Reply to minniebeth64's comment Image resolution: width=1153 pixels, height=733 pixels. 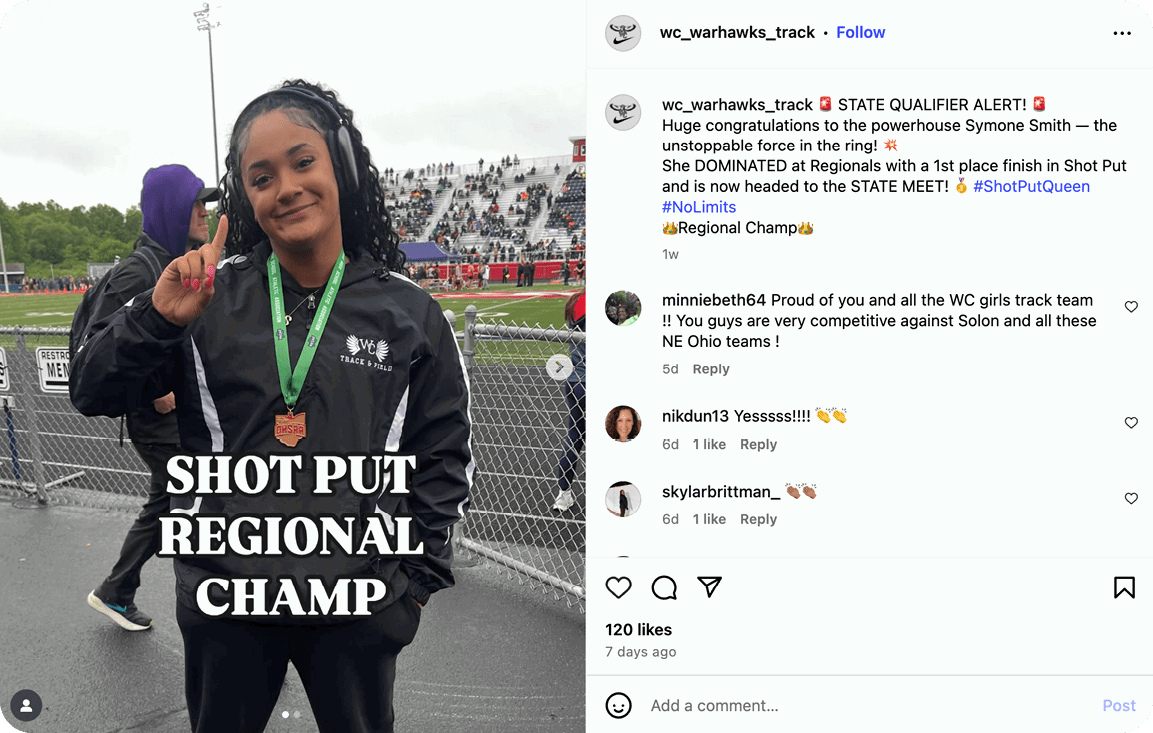[710, 369]
